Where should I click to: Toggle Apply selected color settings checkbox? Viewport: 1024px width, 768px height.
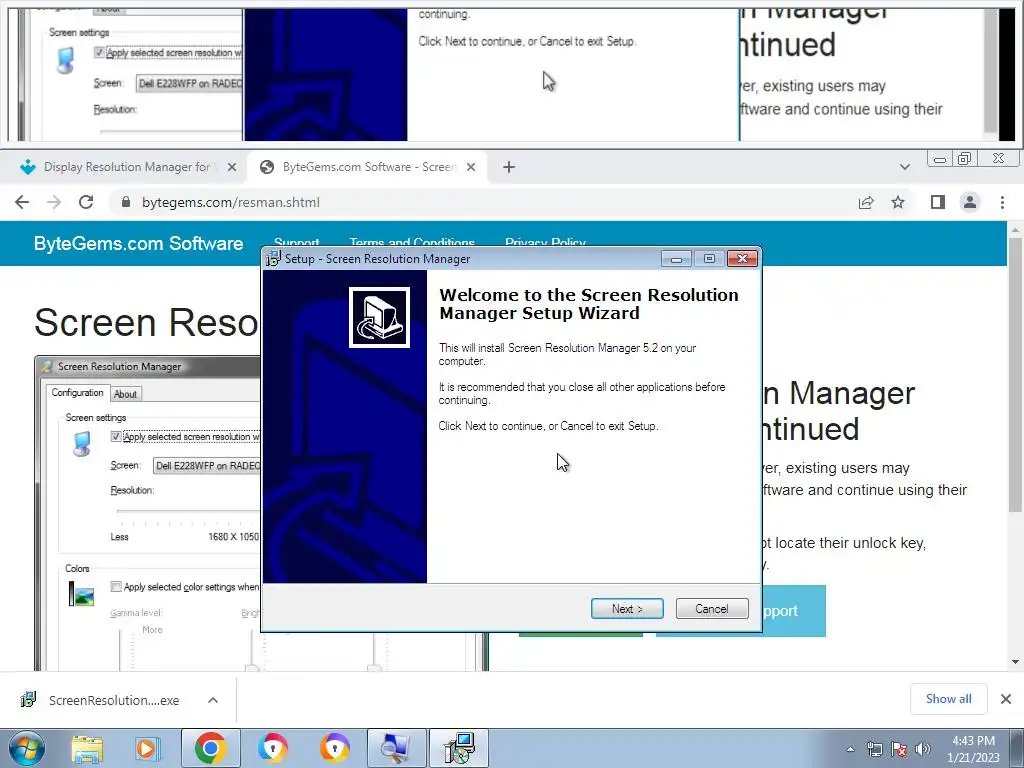(x=116, y=586)
